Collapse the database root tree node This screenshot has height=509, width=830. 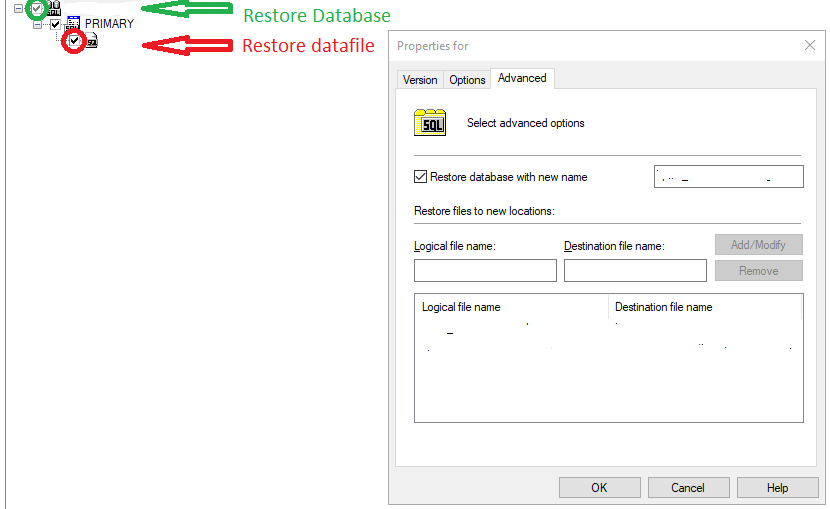18,8
